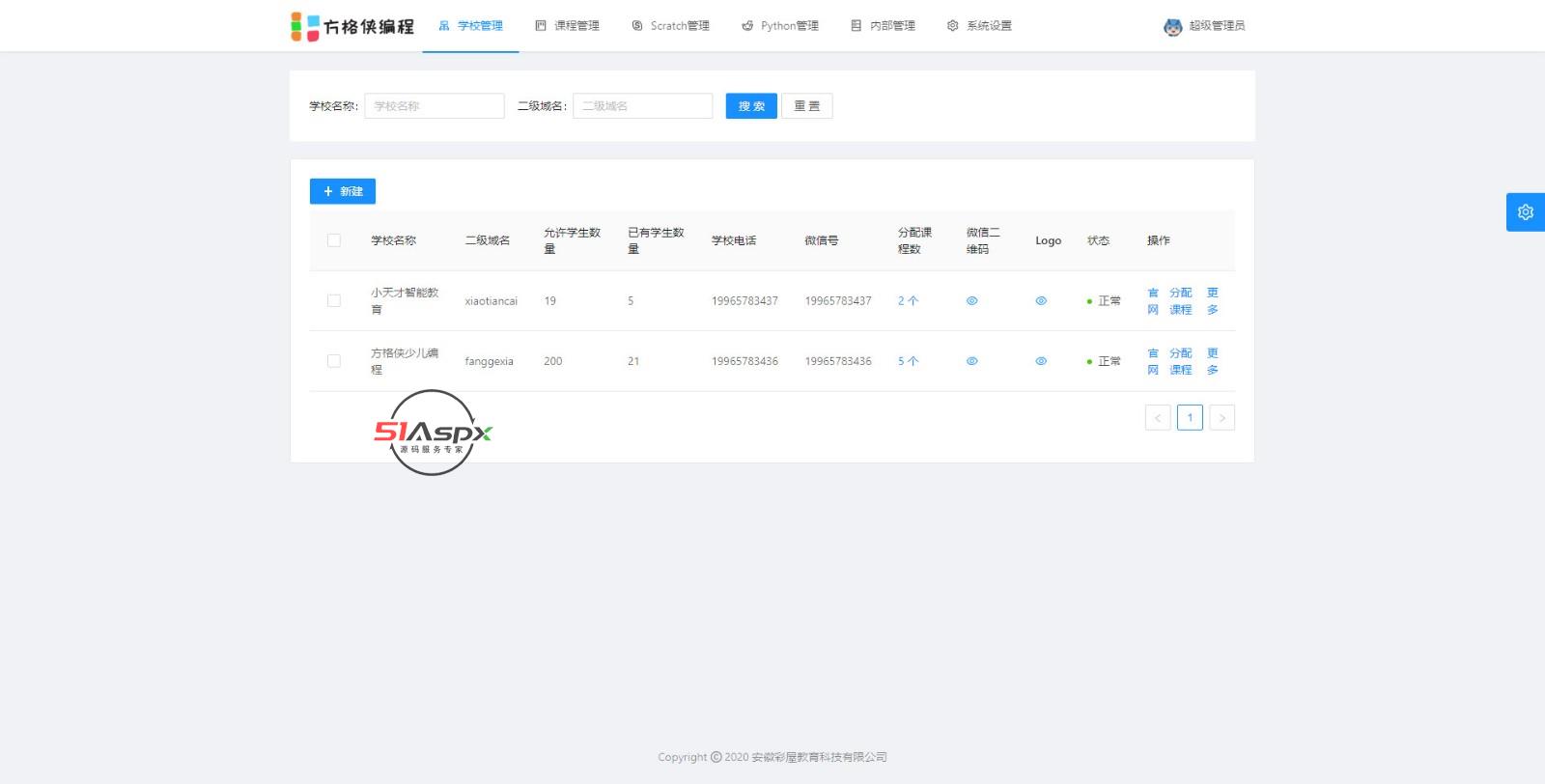Viewport: 1545px width, 784px height.
Task: Click the super admin avatar icon
Action: pos(1172,27)
